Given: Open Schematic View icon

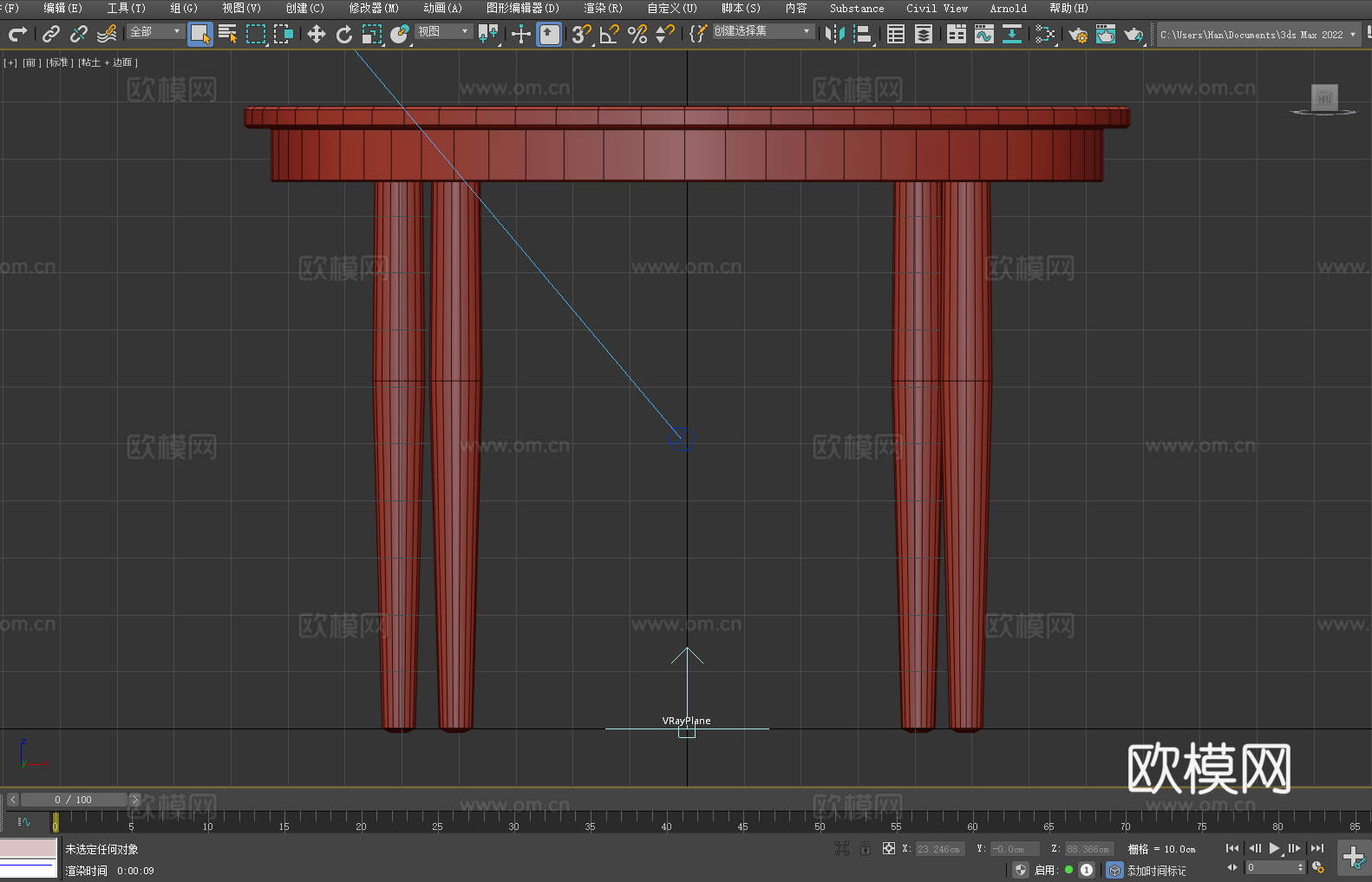Looking at the screenshot, I should tap(1012, 34).
